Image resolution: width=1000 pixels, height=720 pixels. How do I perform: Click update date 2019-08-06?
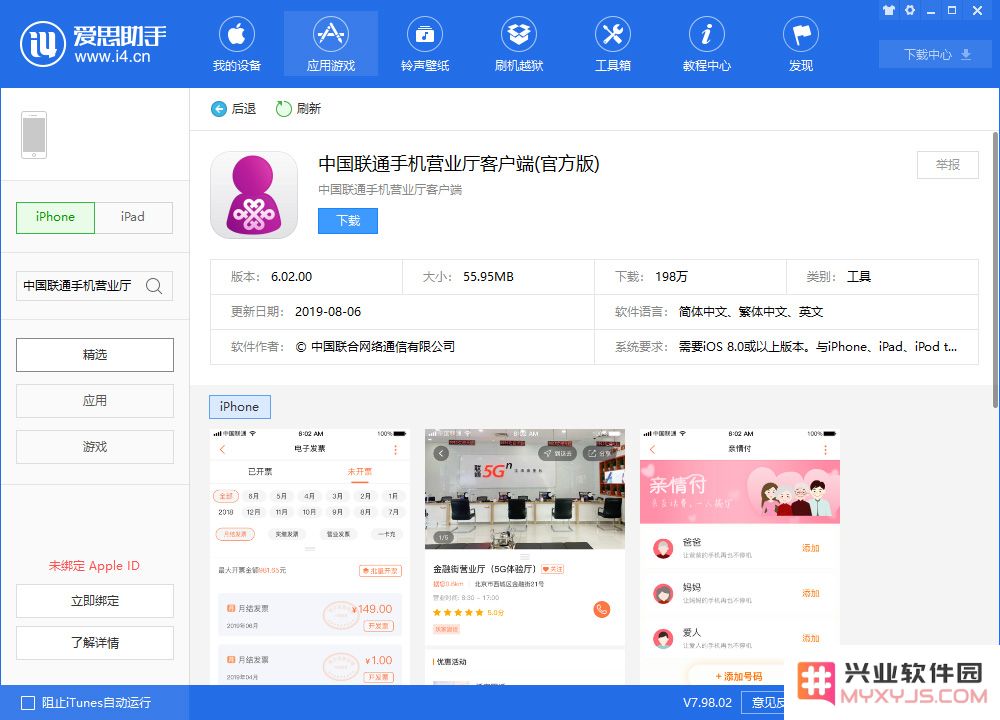pyautogui.click(x=328, y=312)
